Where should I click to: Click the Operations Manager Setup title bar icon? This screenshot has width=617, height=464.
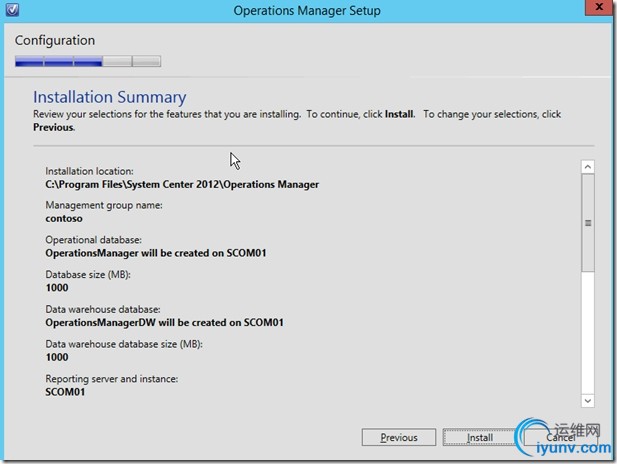coord(12,9)
